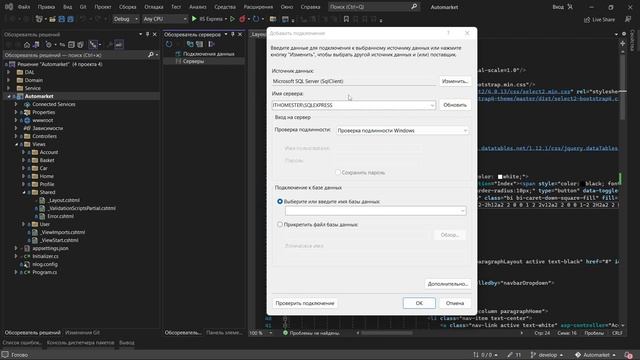Screen dimensions: 640x360
Task: Pin the Server Explorer panel
Action: pos(233,34)
